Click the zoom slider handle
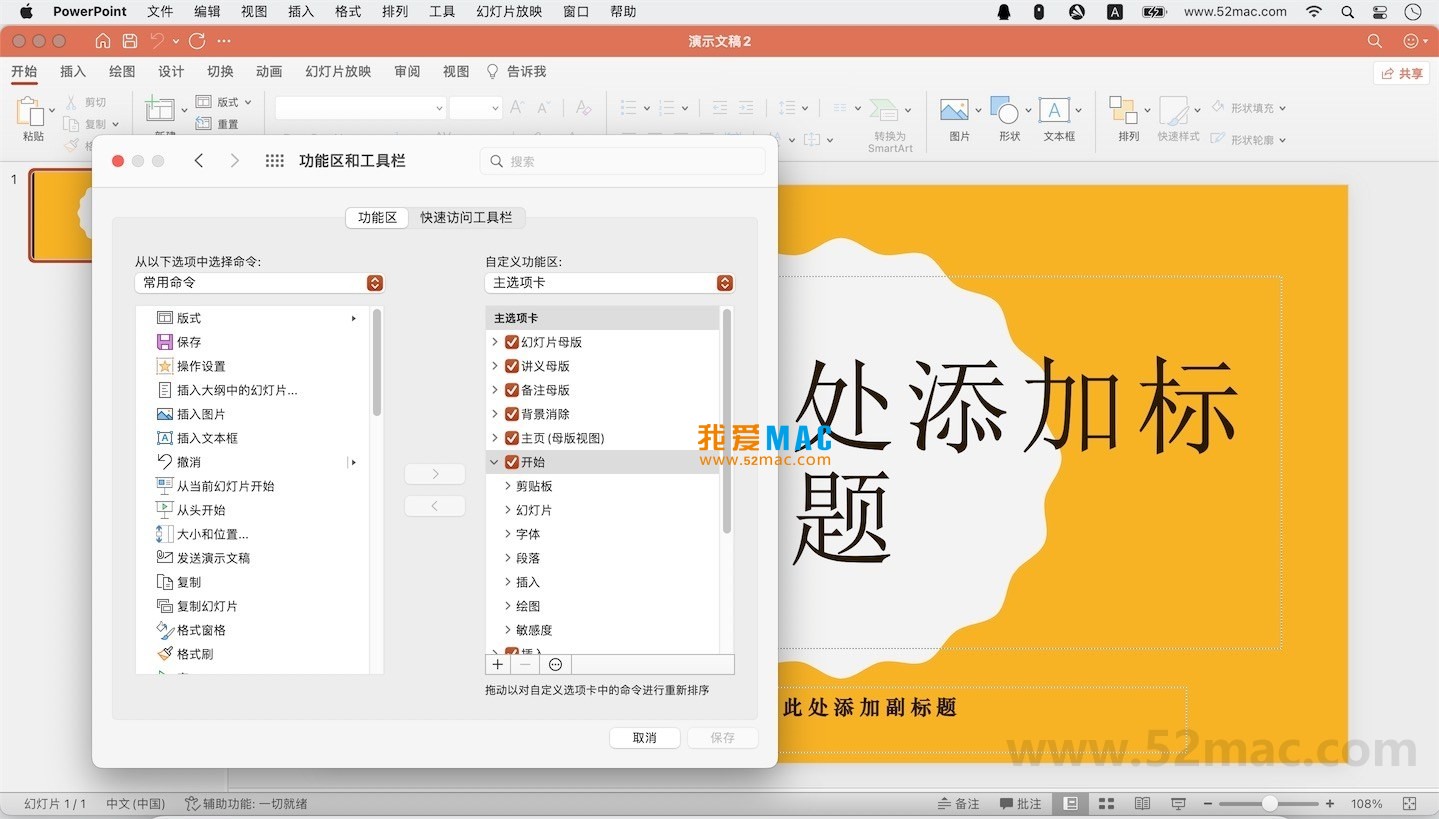The width and height of the screenshot is (1439, 819). click(1270, 803)
